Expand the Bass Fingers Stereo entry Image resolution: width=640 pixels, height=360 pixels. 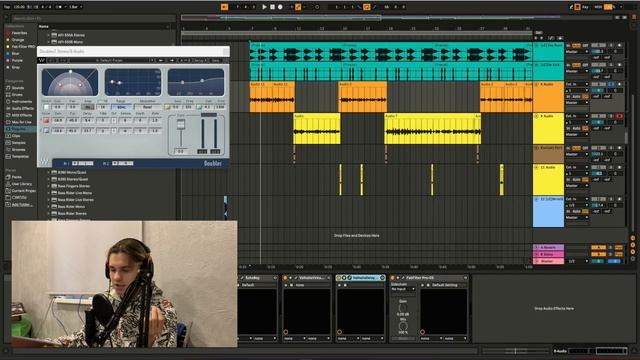coord(49,186)
